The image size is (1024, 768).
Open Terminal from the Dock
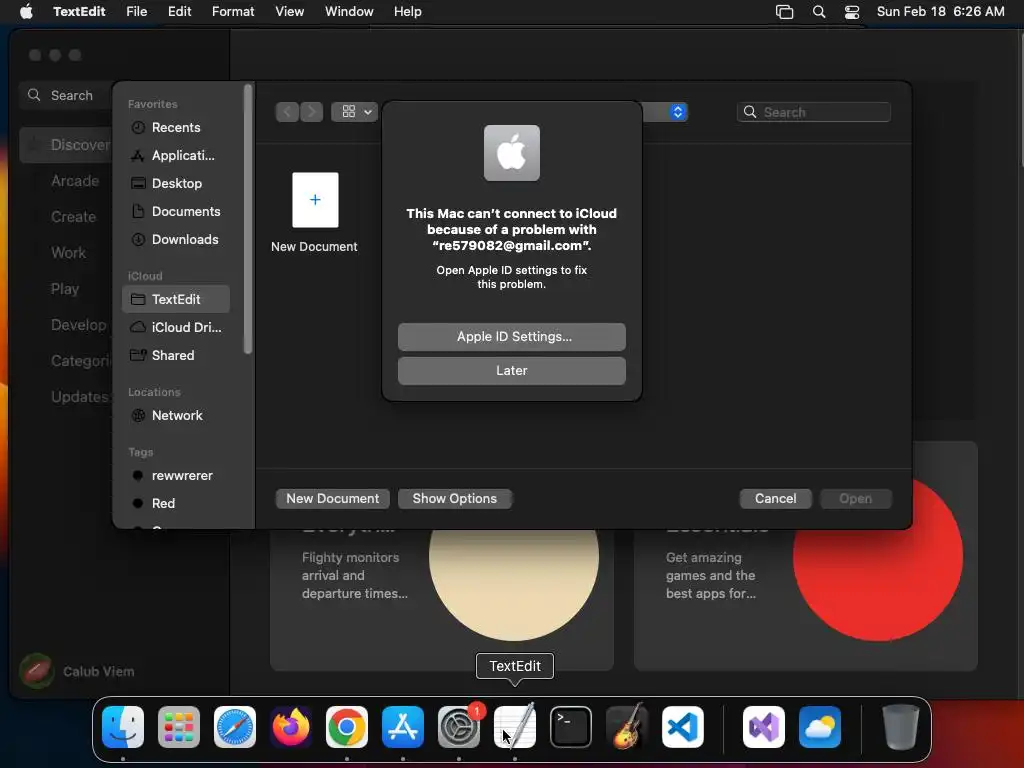pos(571,727)
